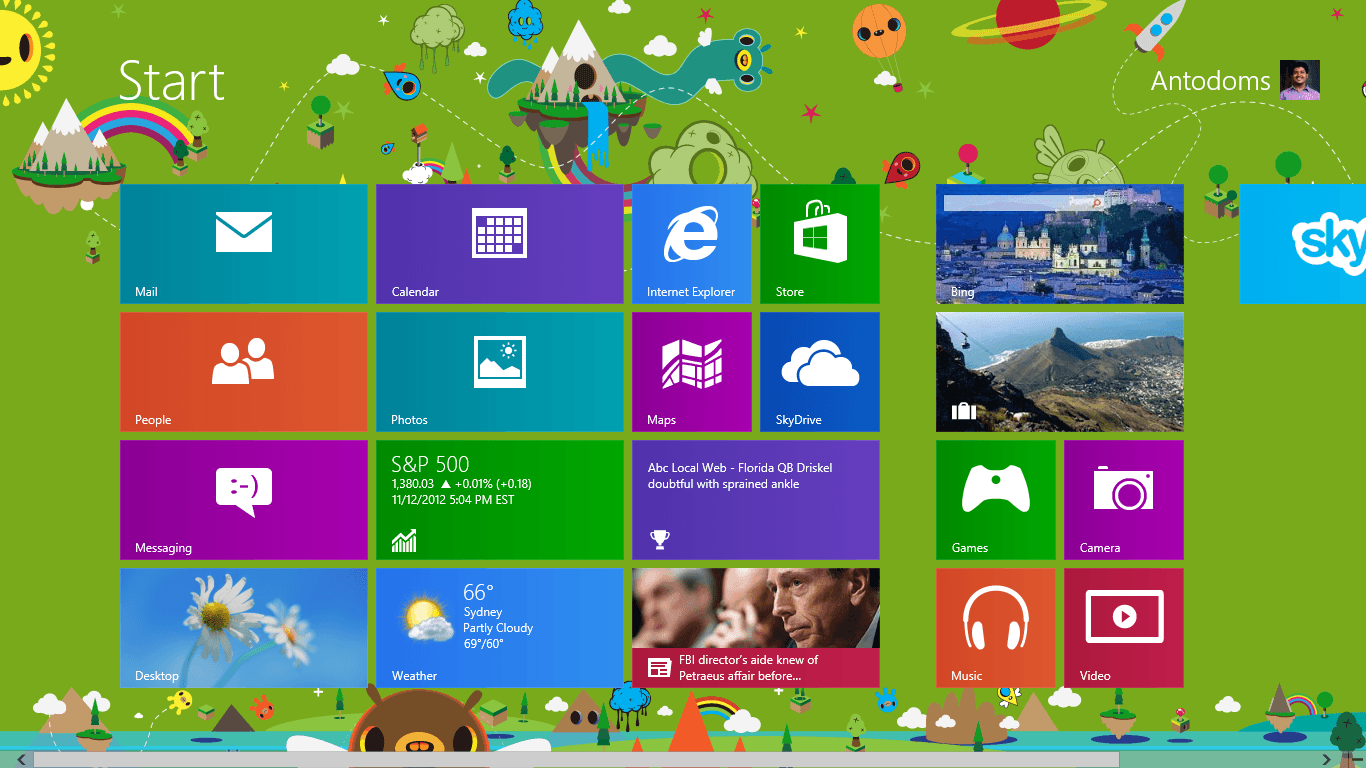Check Sydney weather via the Weather tile
1366x768 pixels.
coord(499,627)
